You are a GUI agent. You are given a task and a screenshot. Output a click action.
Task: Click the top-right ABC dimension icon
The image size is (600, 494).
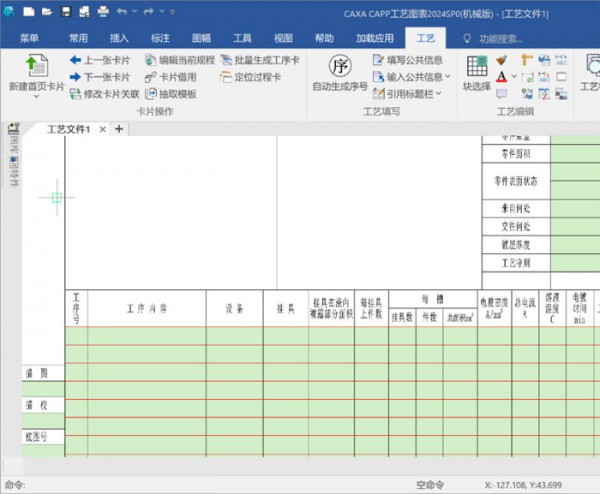coord(561,60)
